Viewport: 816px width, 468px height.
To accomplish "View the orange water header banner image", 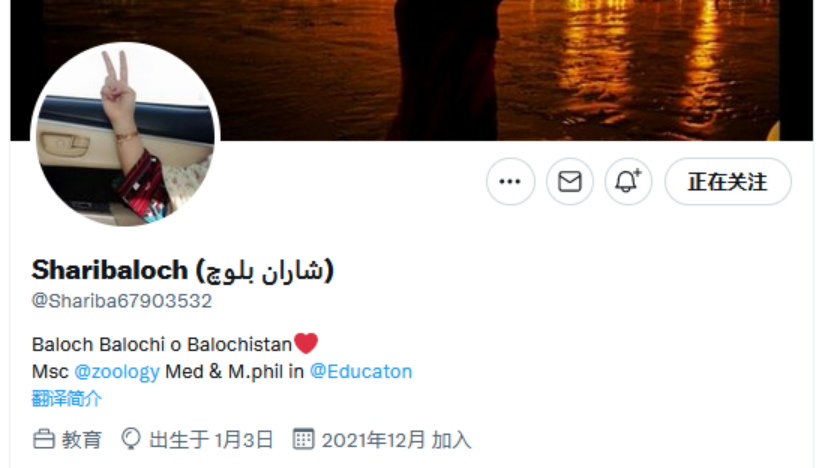I will click(x=411, y=70).
